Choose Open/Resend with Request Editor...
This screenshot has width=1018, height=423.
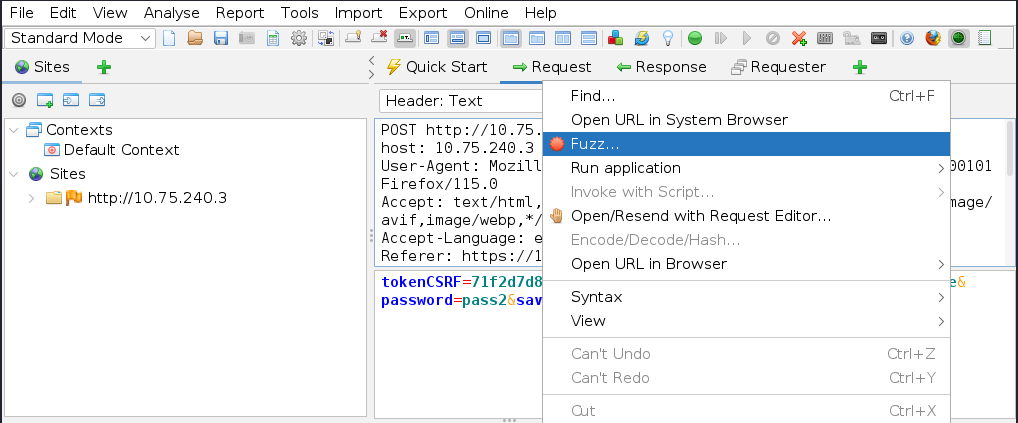700,216
